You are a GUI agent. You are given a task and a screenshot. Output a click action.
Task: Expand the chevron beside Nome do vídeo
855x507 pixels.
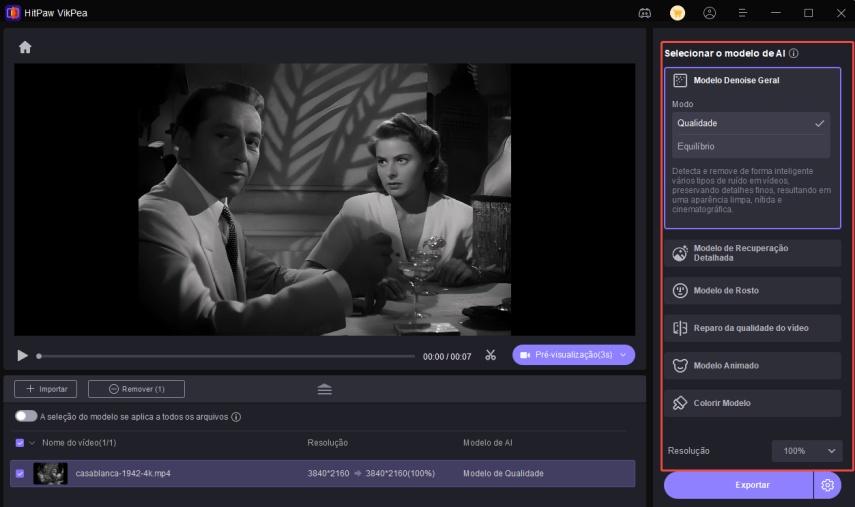point(32,443)
